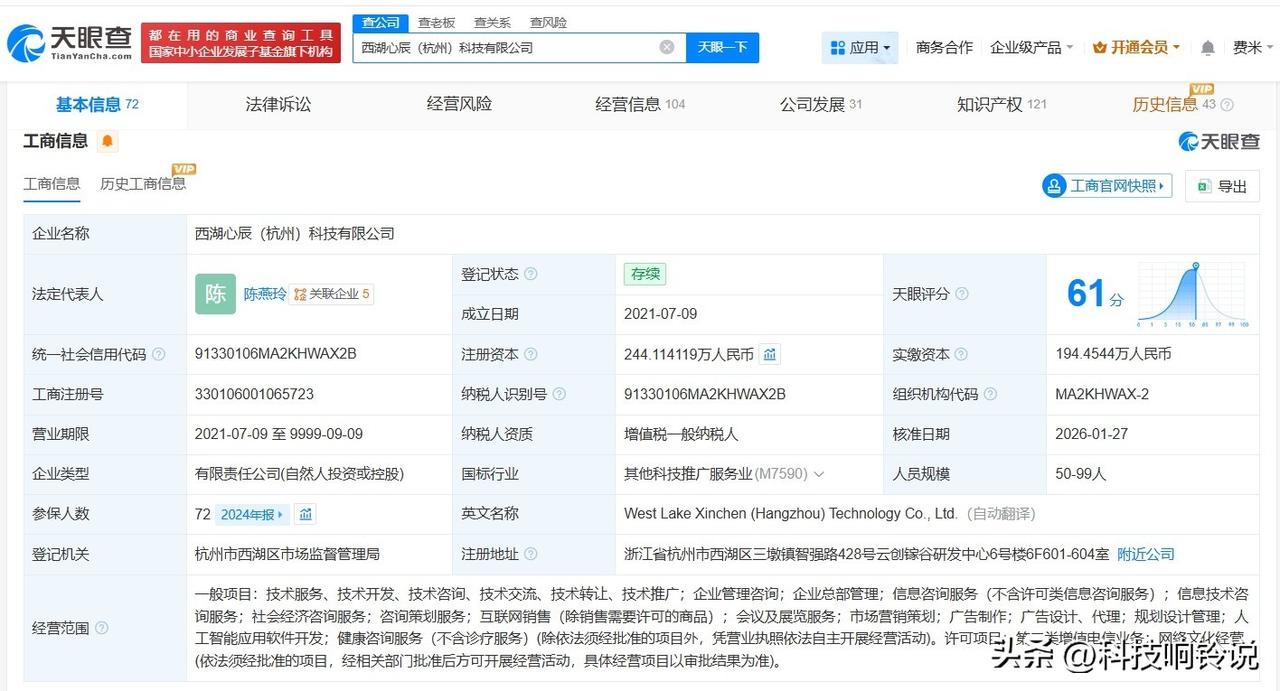The width and height of the screenshot is (1280, 691).
Task: Click the MA2KHWAX-2 organization code
Action: 1102,394
